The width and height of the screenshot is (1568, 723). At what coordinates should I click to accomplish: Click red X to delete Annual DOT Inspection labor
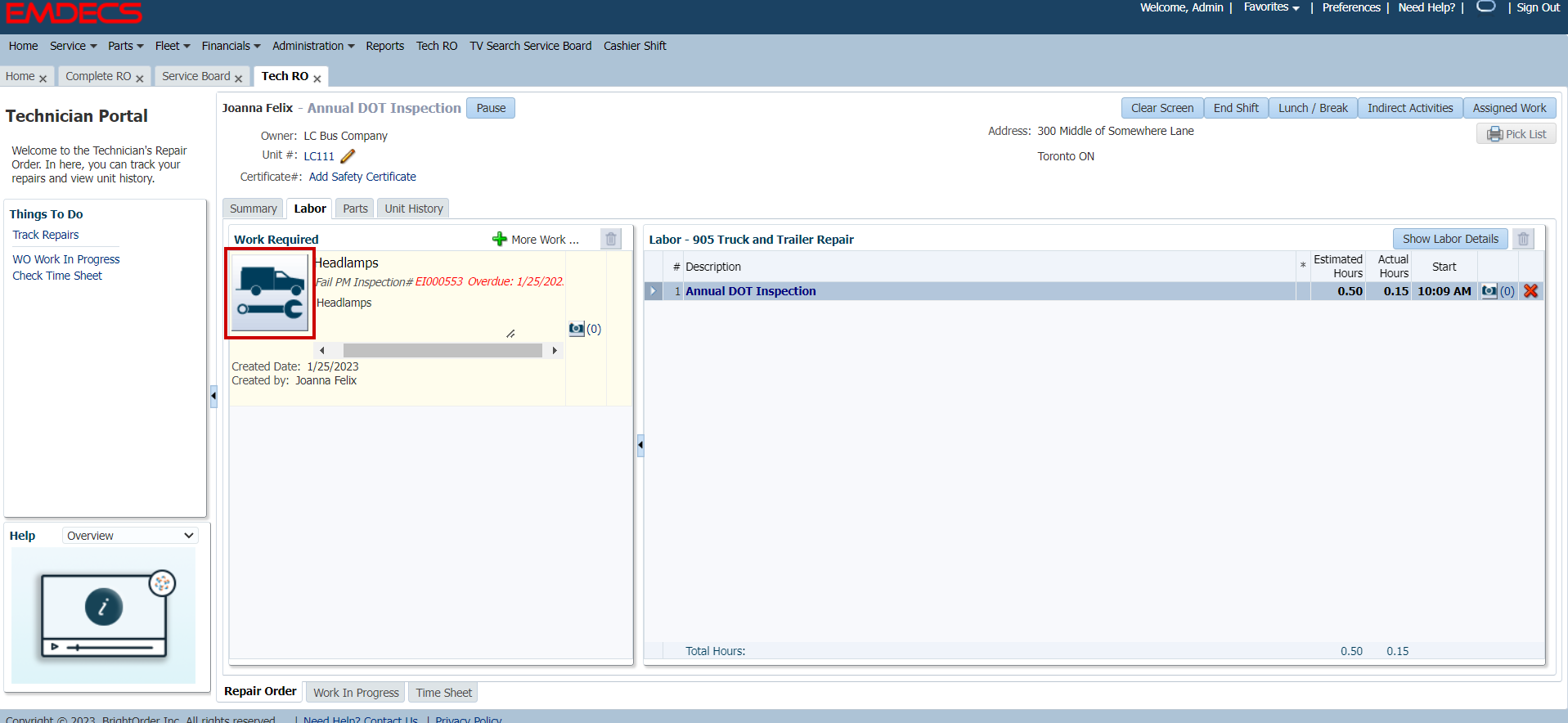coord(1531,291)
